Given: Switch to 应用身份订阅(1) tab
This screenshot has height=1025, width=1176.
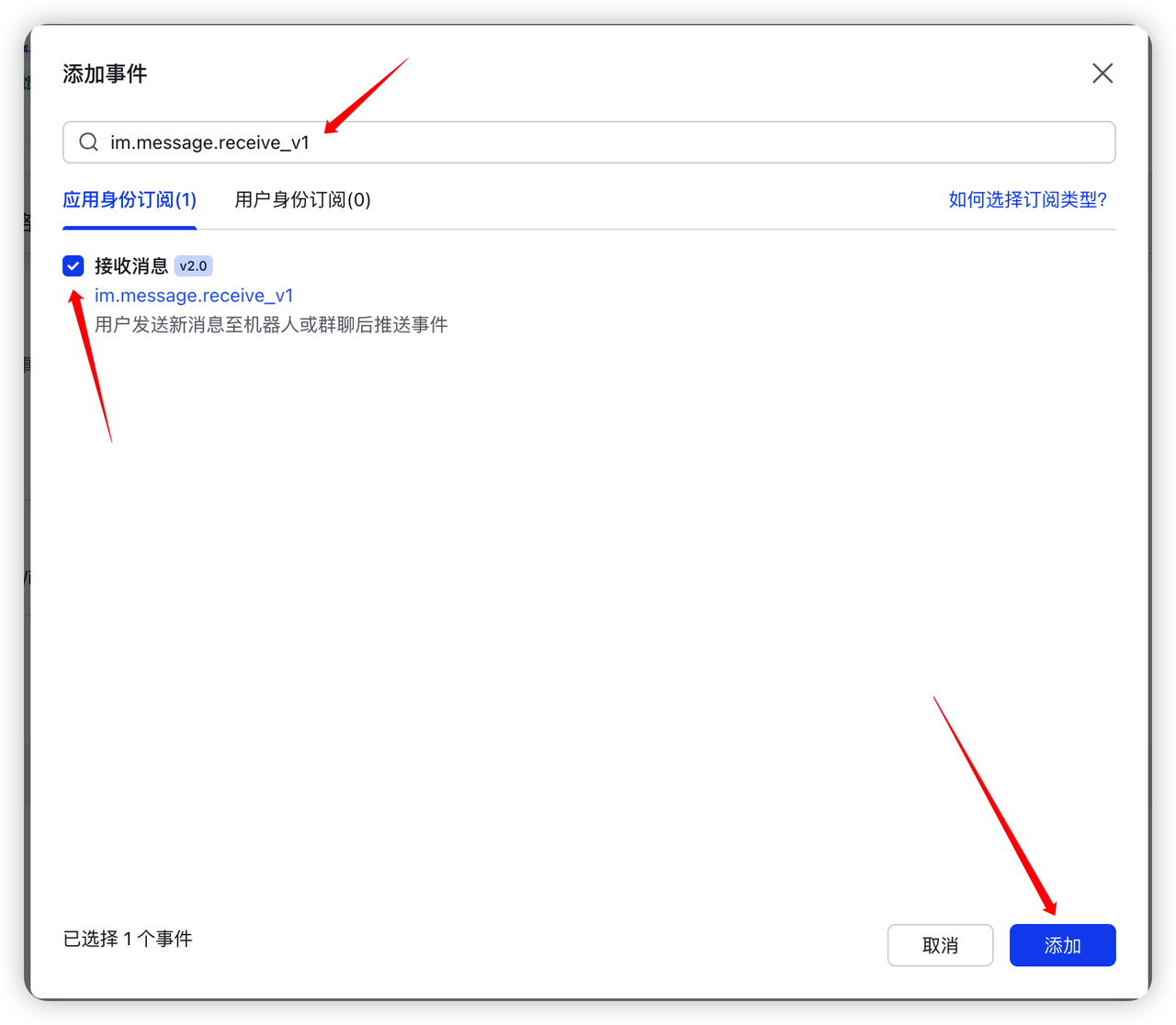Looking at the screenshot, I should tap(130, 200).
